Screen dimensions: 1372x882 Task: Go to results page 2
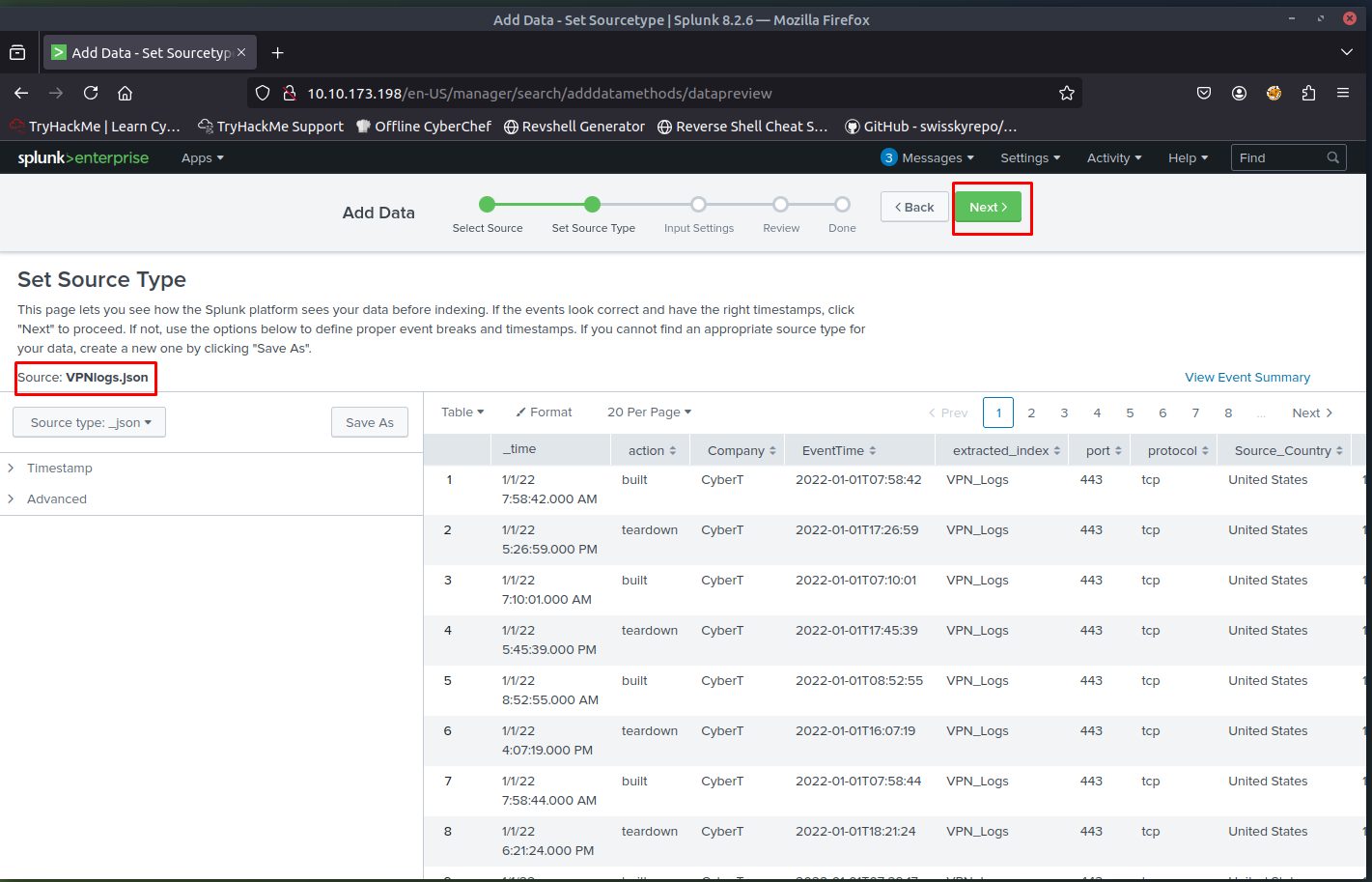click(x=1031, y=413)
